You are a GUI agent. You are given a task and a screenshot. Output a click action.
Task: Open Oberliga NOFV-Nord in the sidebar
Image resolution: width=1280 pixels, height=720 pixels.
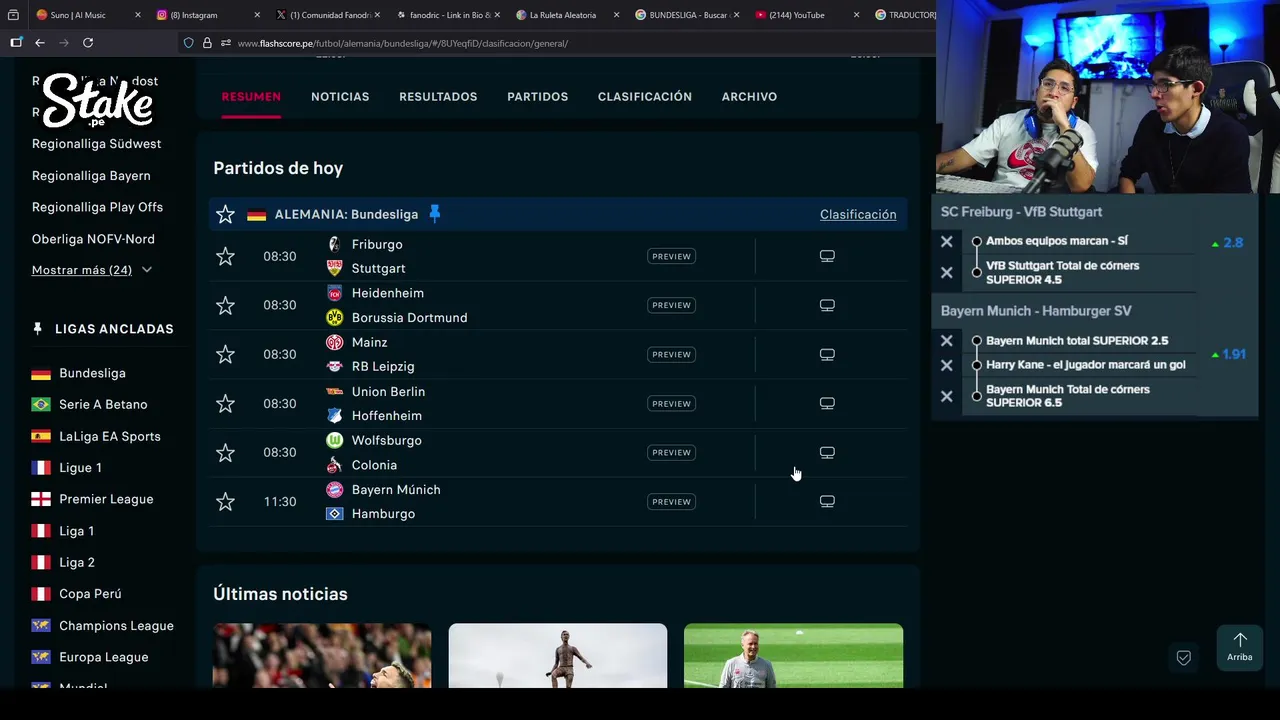coord(93,239)
